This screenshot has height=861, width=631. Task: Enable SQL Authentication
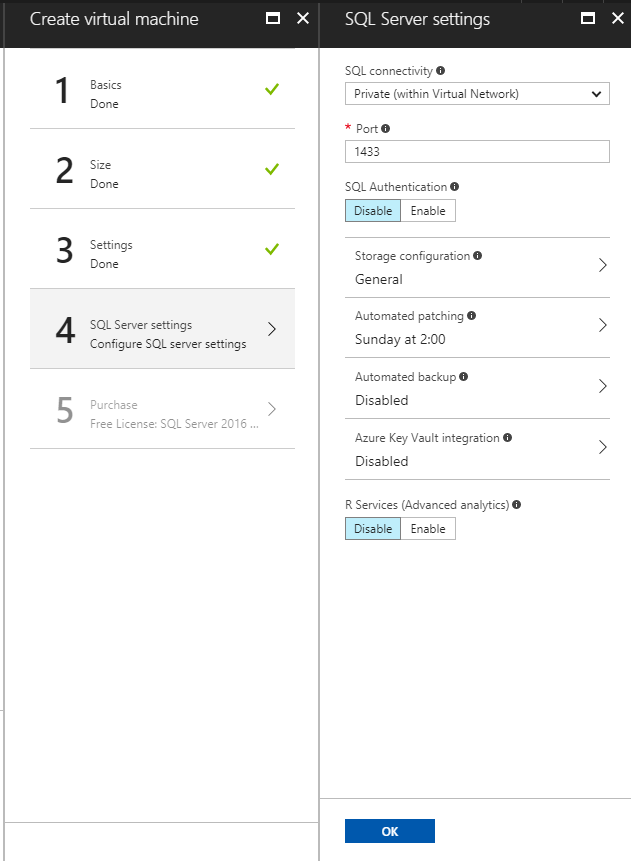[x=428, y=210]
